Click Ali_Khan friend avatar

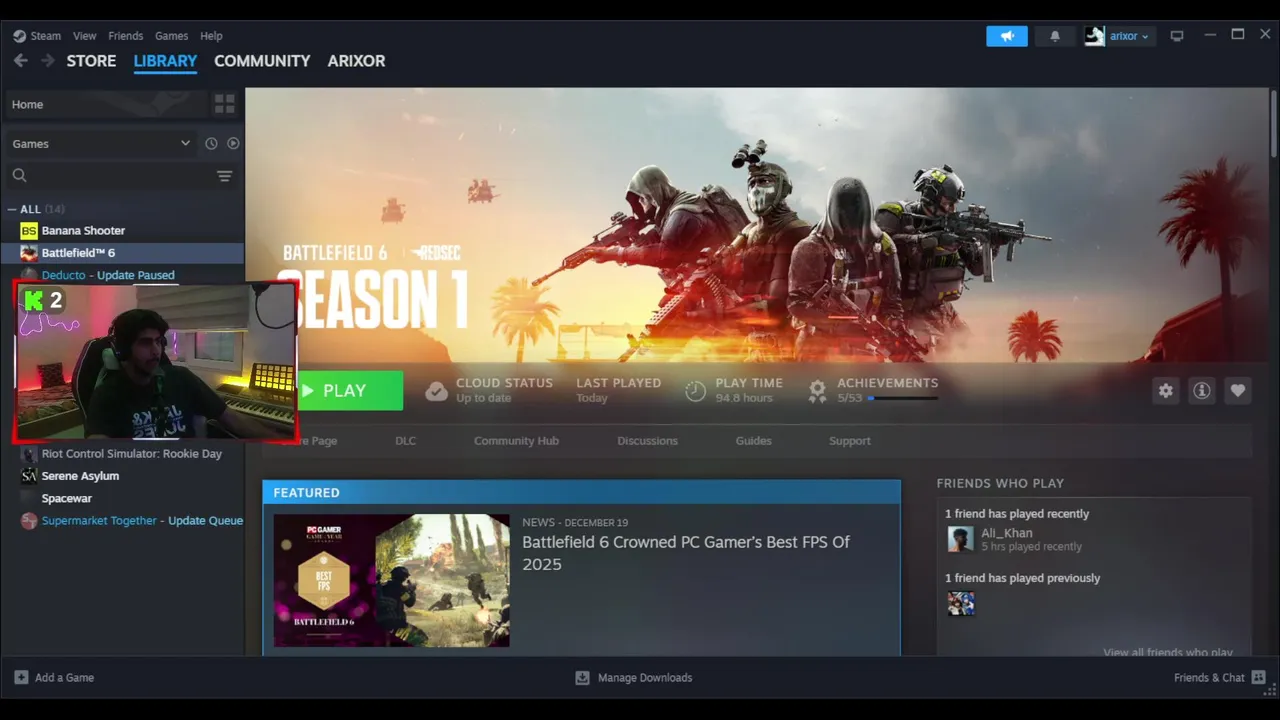(x=960, y=539)
